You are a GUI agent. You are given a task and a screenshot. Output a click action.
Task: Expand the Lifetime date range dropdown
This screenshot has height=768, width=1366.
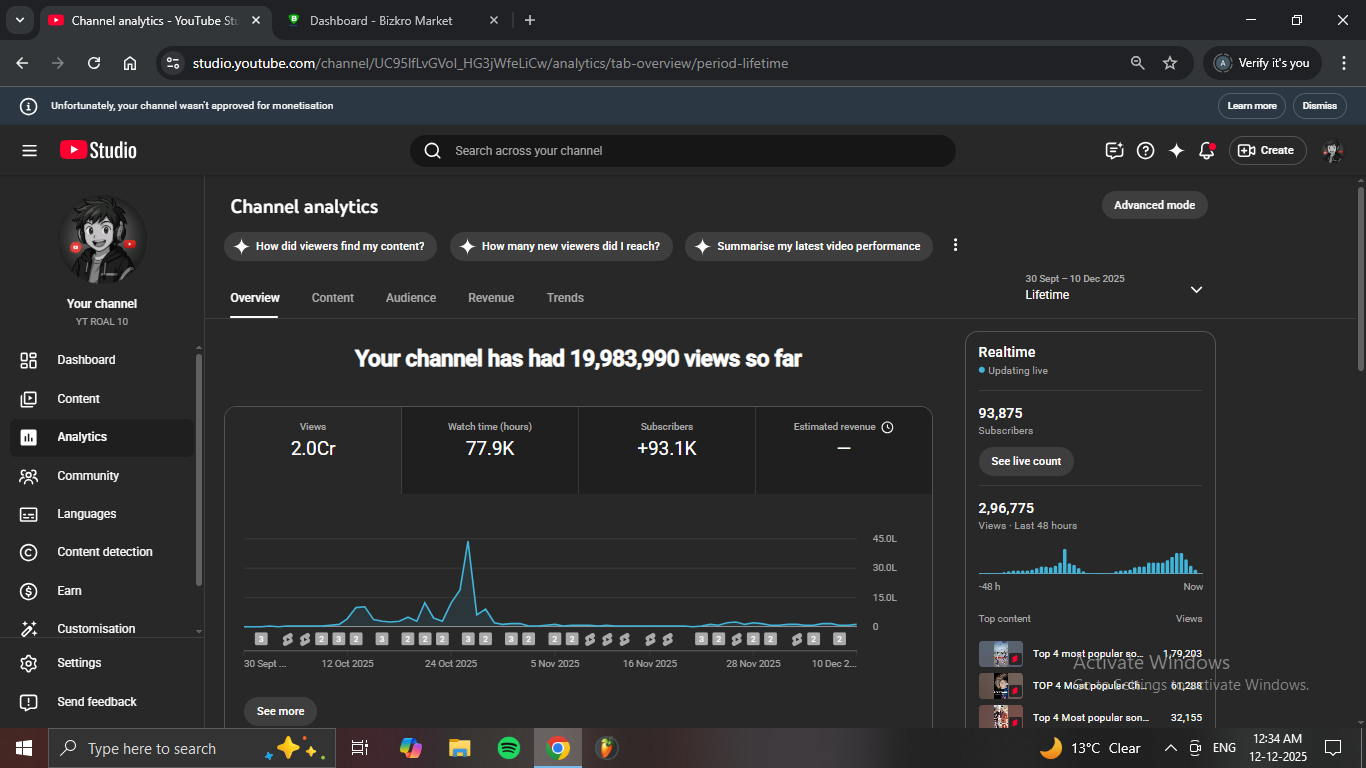pos(1196,290)
